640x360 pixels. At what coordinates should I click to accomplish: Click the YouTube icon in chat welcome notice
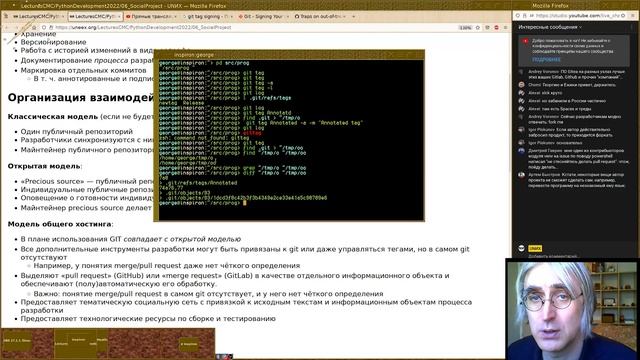[525, 41]
